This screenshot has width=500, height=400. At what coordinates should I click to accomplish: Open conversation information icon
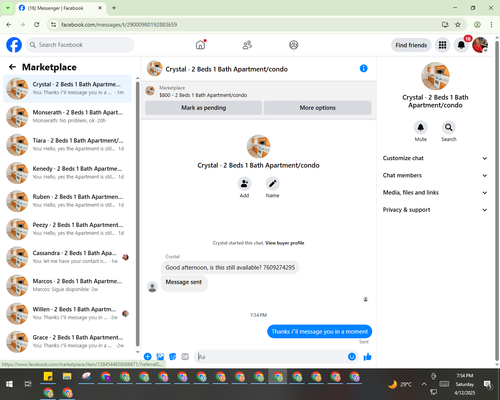363,68
